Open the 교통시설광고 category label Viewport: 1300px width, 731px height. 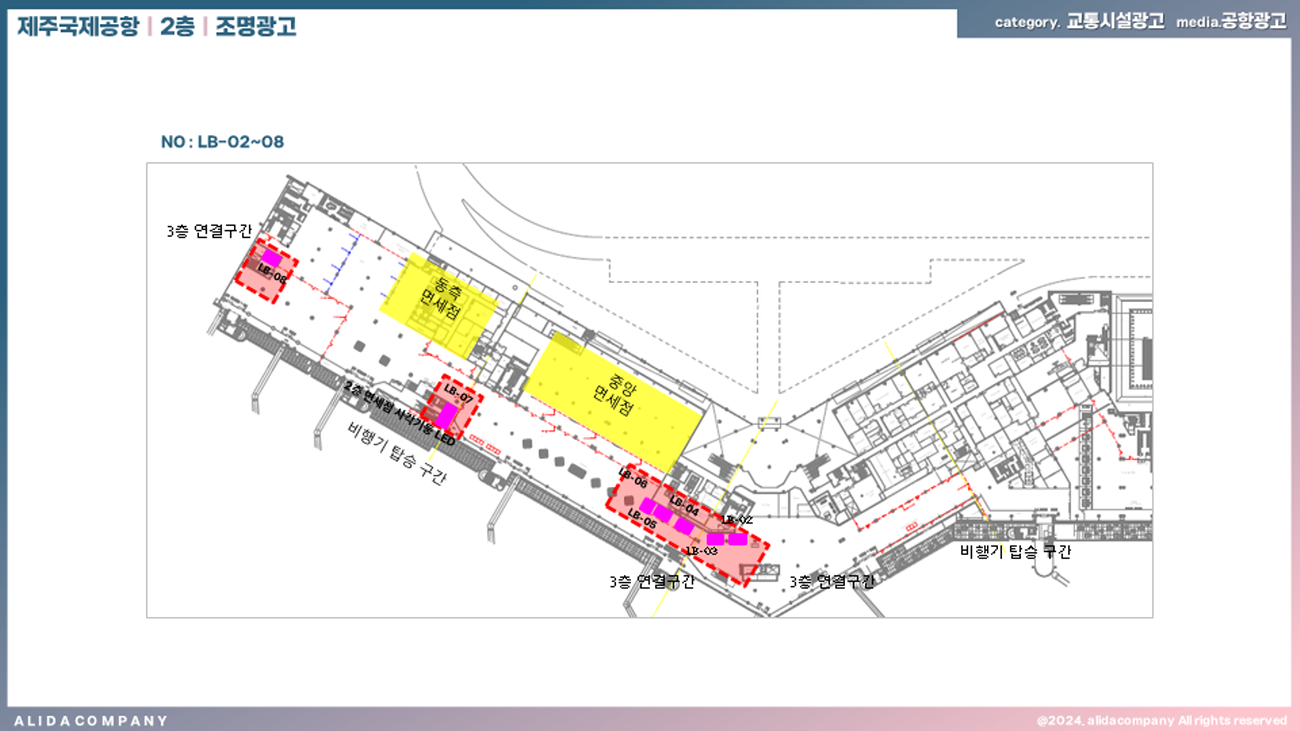(x=1115, y=22)
